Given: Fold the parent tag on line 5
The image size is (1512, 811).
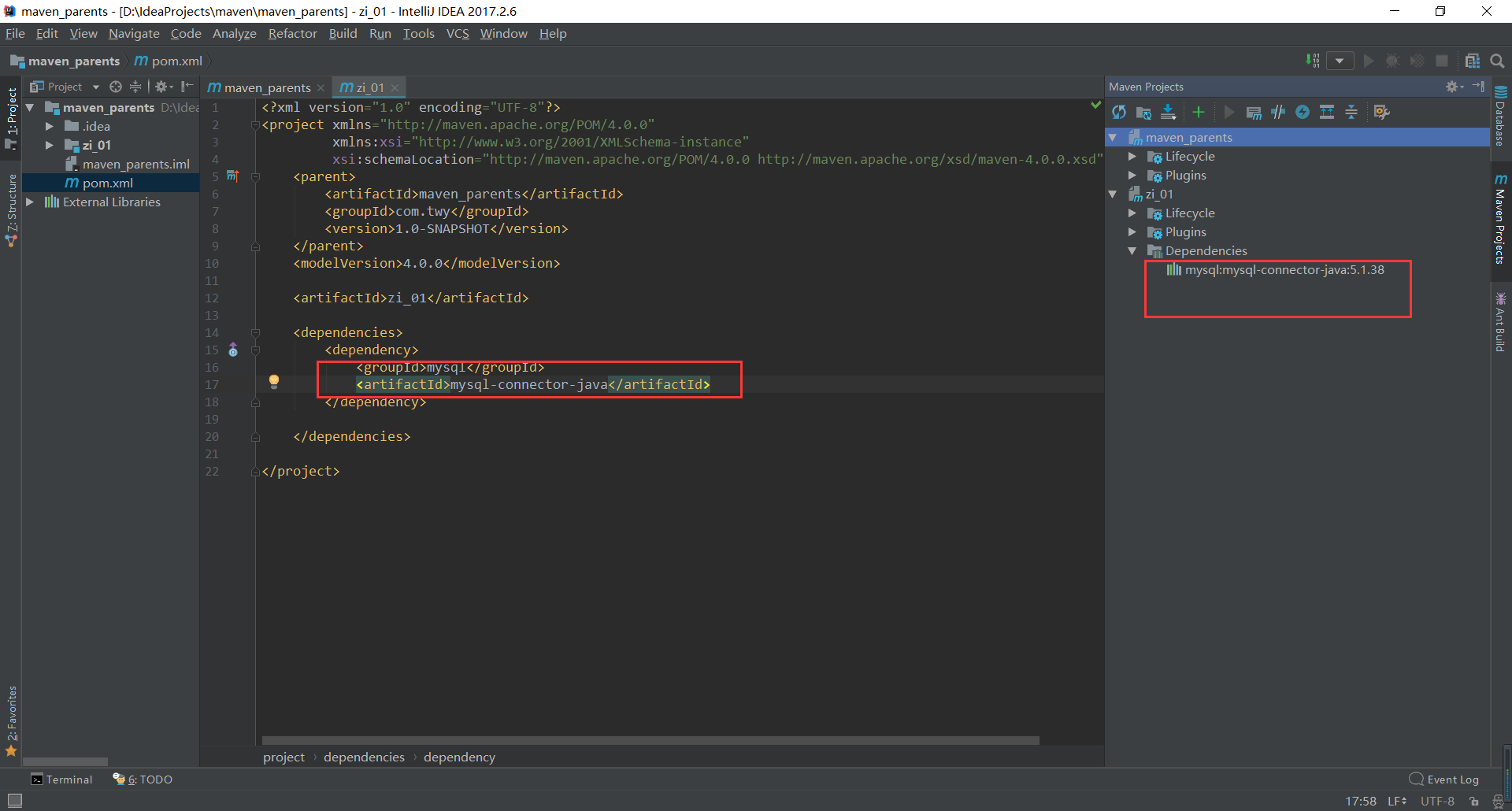Looking at the screenshot, I should point(255,177).
